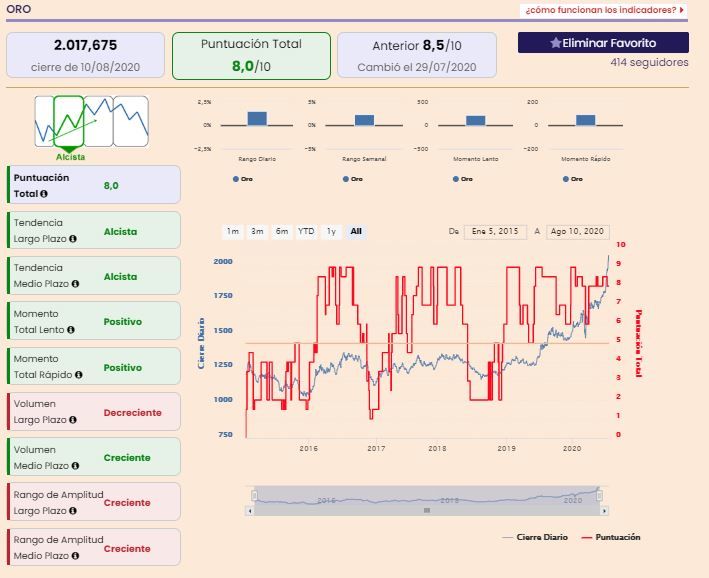
Task: Click left arrow of chart navigator scrollbar
Action: tap(250, 511)
